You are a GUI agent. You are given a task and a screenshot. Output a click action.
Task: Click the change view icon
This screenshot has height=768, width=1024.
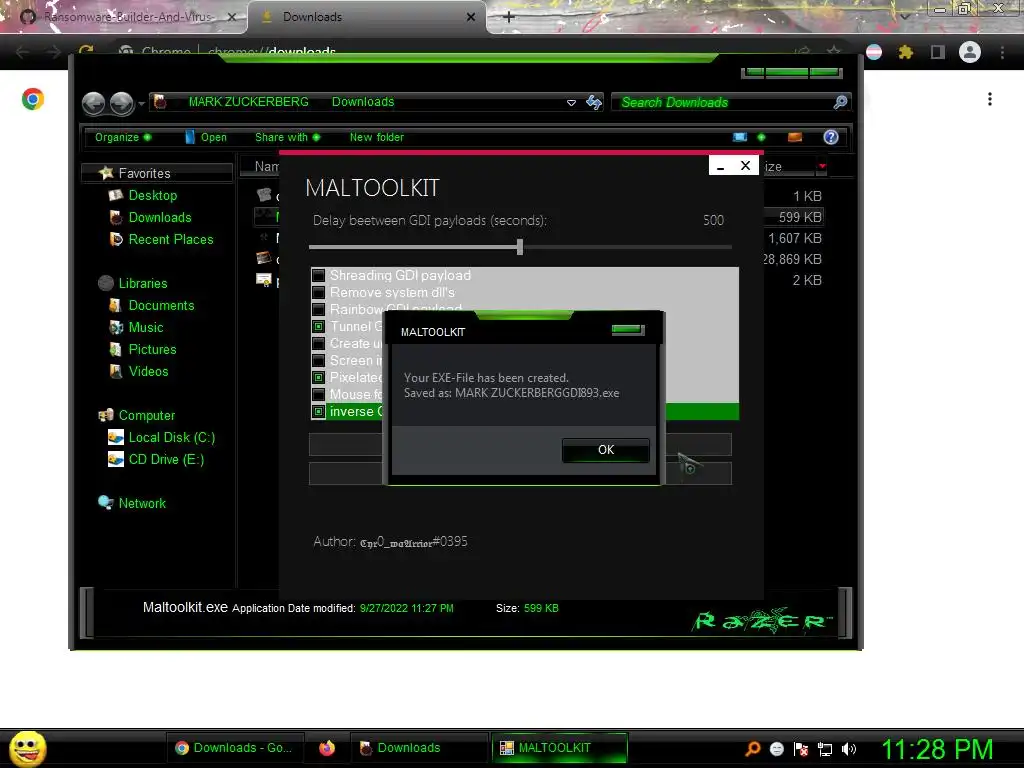[x=740, y=137]
